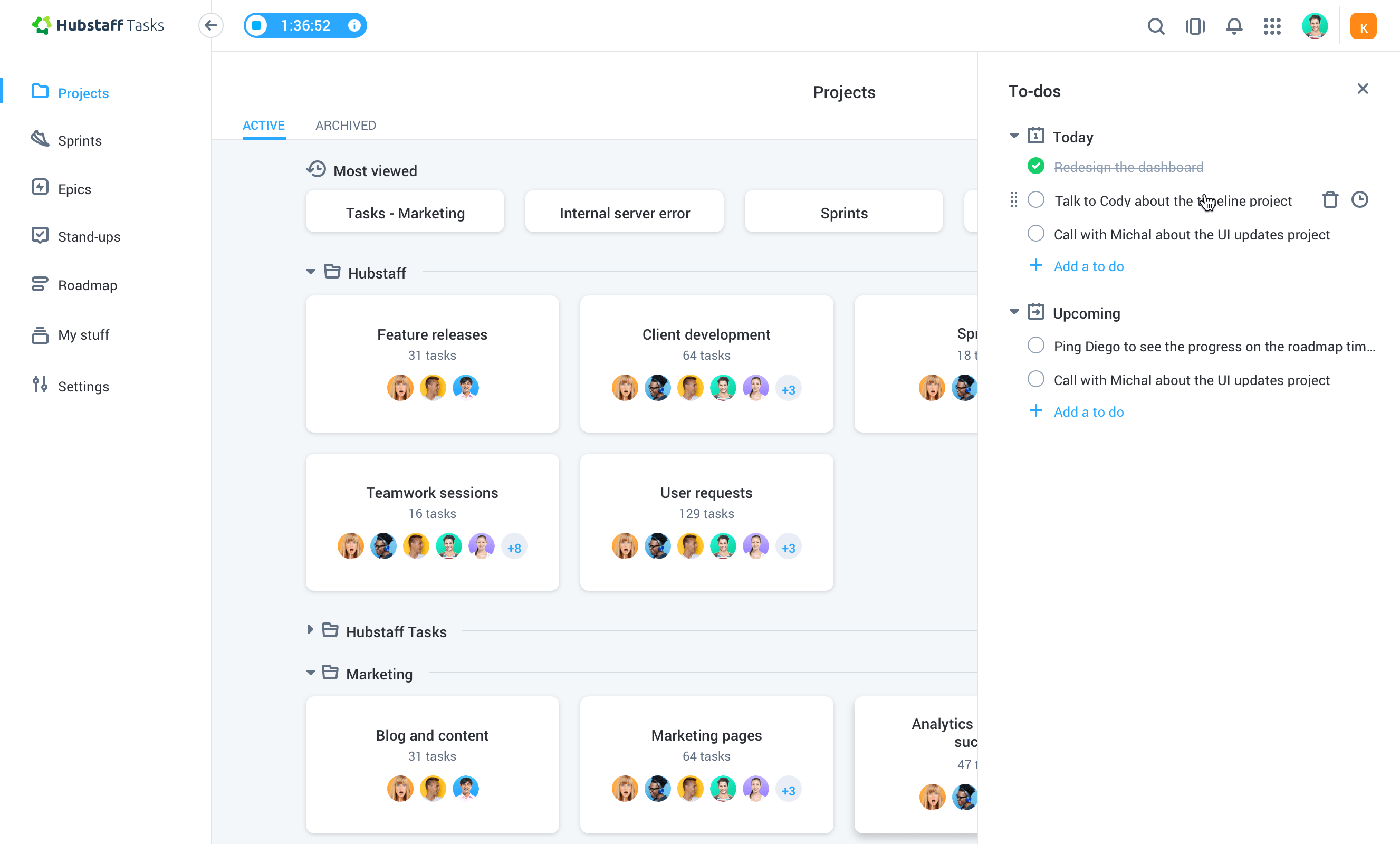The image size is (1400, 844).
Task: Check off Upcoming Call with Michal to-do
Action: click(x=1036, y=379)
